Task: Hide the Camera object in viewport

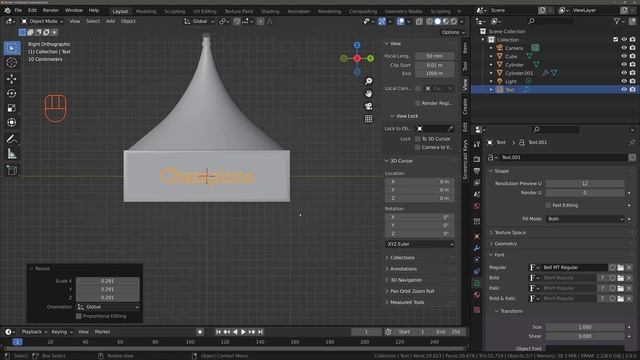Action: [x=624, y=48]
